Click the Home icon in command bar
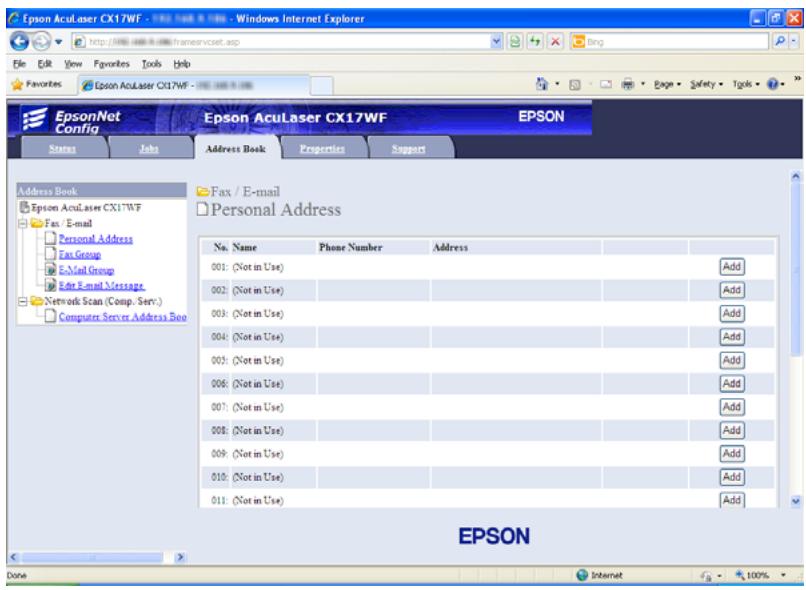The image size is (806, 590). click(x=542, y=84)
